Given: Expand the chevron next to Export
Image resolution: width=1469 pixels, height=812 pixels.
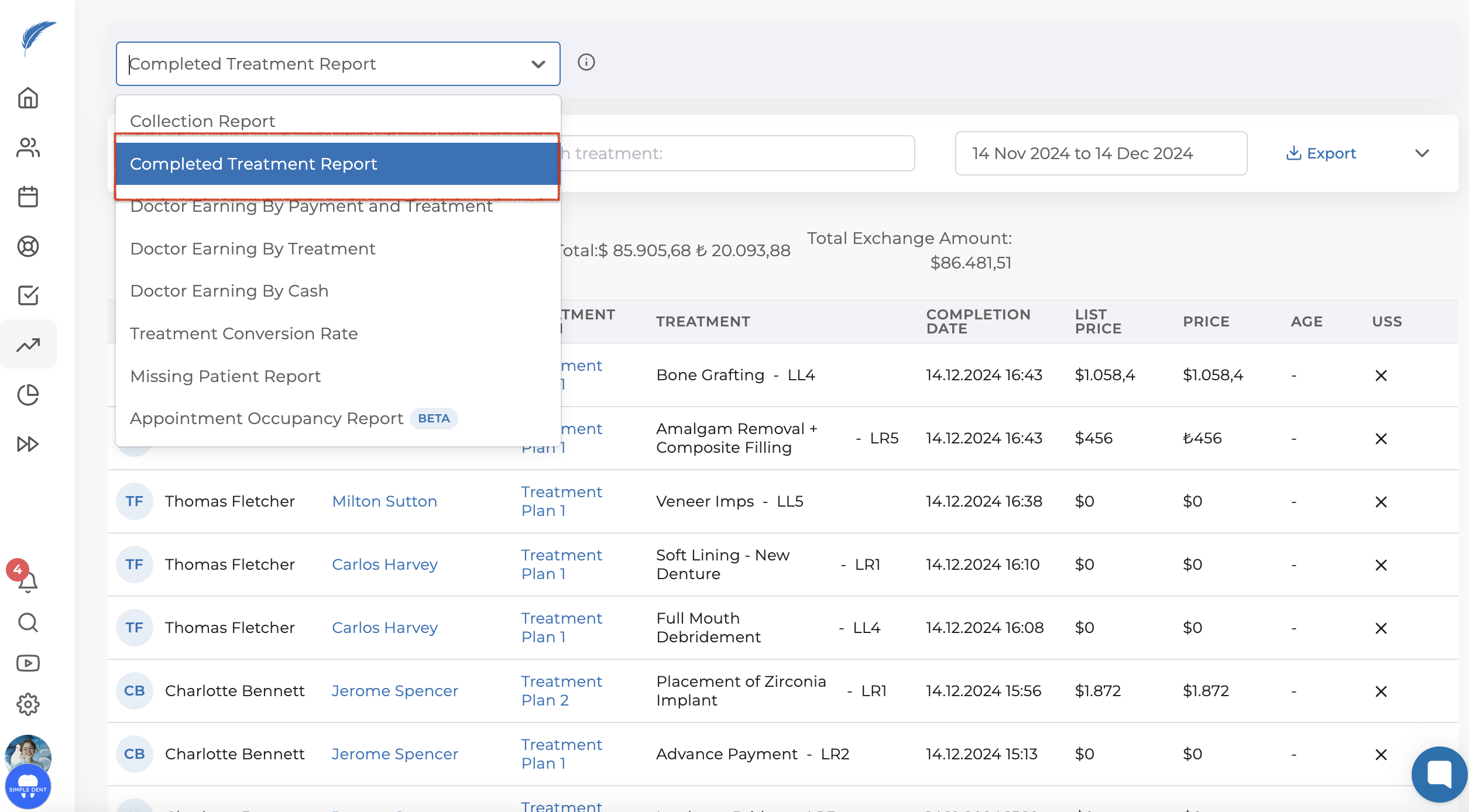Looking at the screenshot, I should 1422,153.
